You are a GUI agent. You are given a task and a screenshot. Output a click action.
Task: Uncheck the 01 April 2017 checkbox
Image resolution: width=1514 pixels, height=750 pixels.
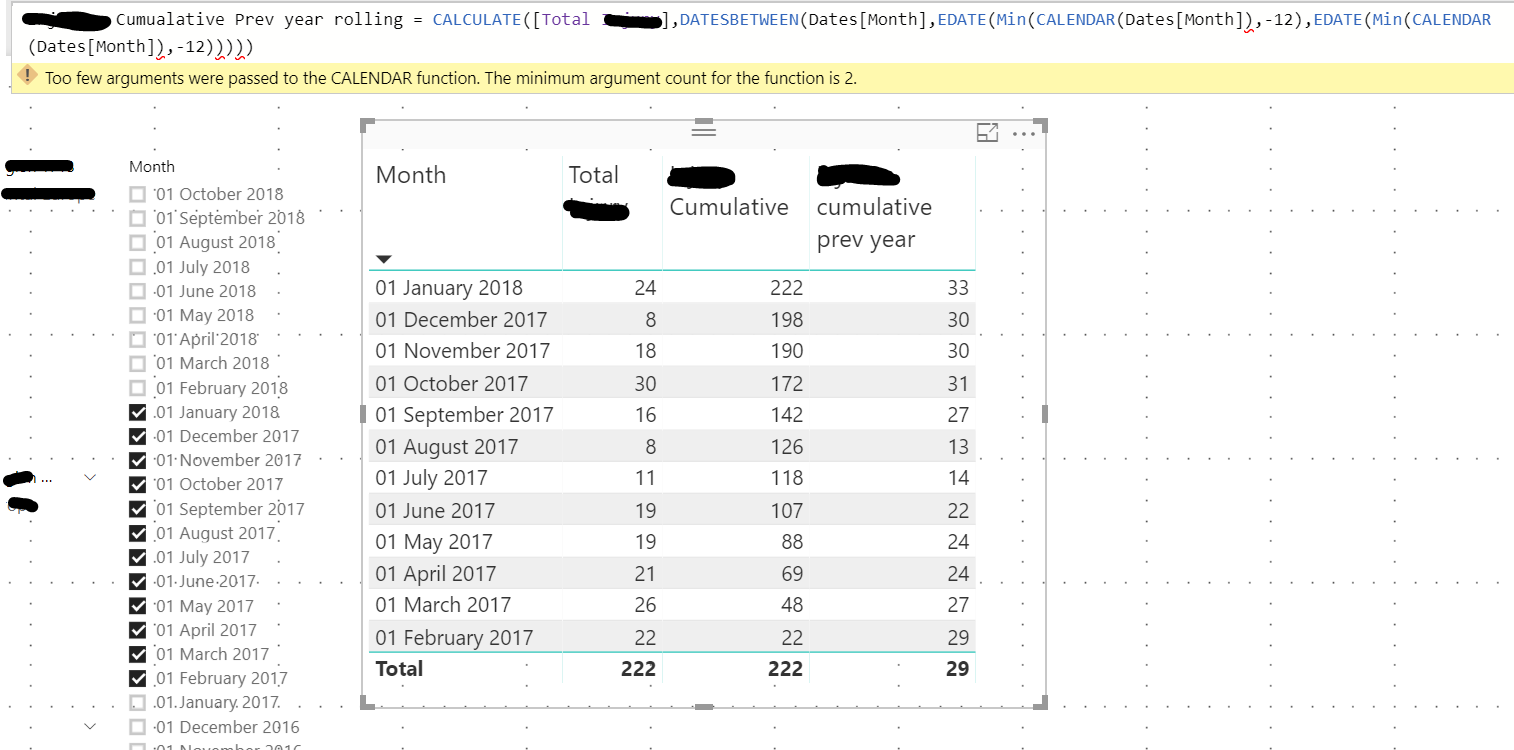[x=138, y=630]
